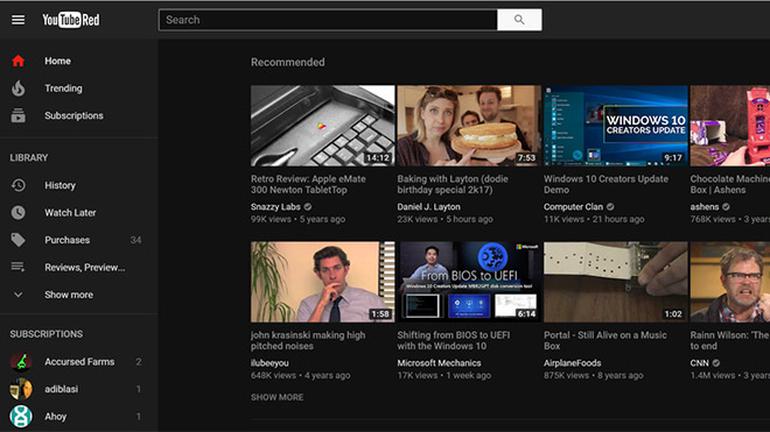Select the Ahoy channel subscription

click(55, 416)
